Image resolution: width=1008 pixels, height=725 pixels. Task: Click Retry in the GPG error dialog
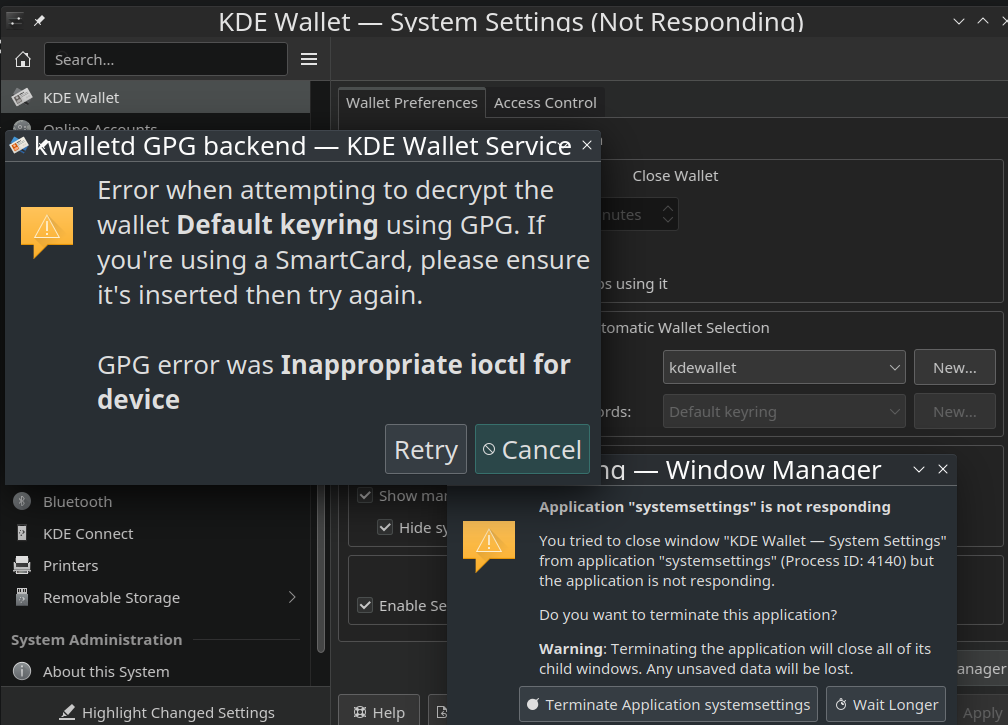pos(425,448)
